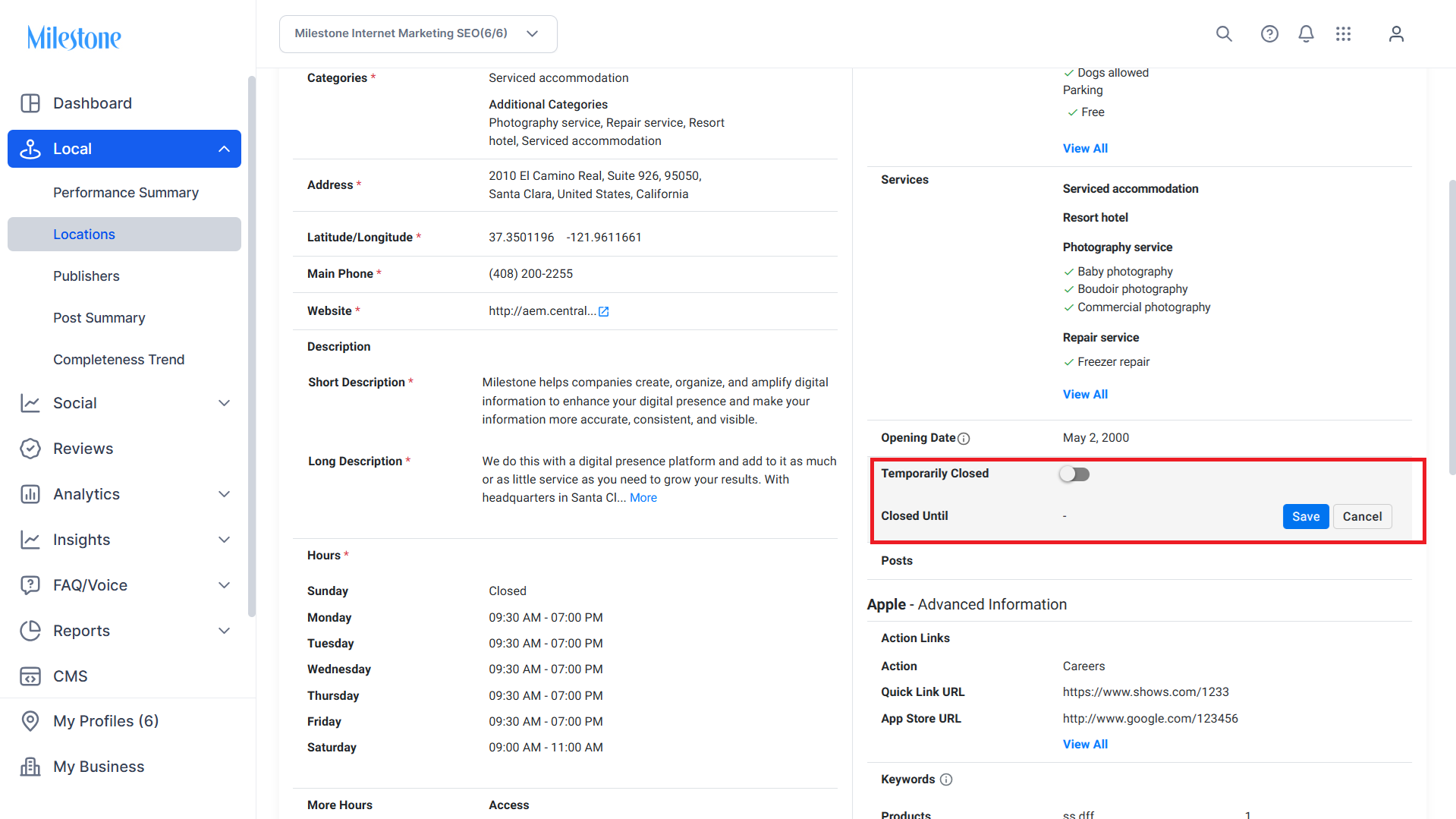Click the FAQ/Voice speech bubble icon
This screenshot has height=819, width=1456.
point(30,585)
